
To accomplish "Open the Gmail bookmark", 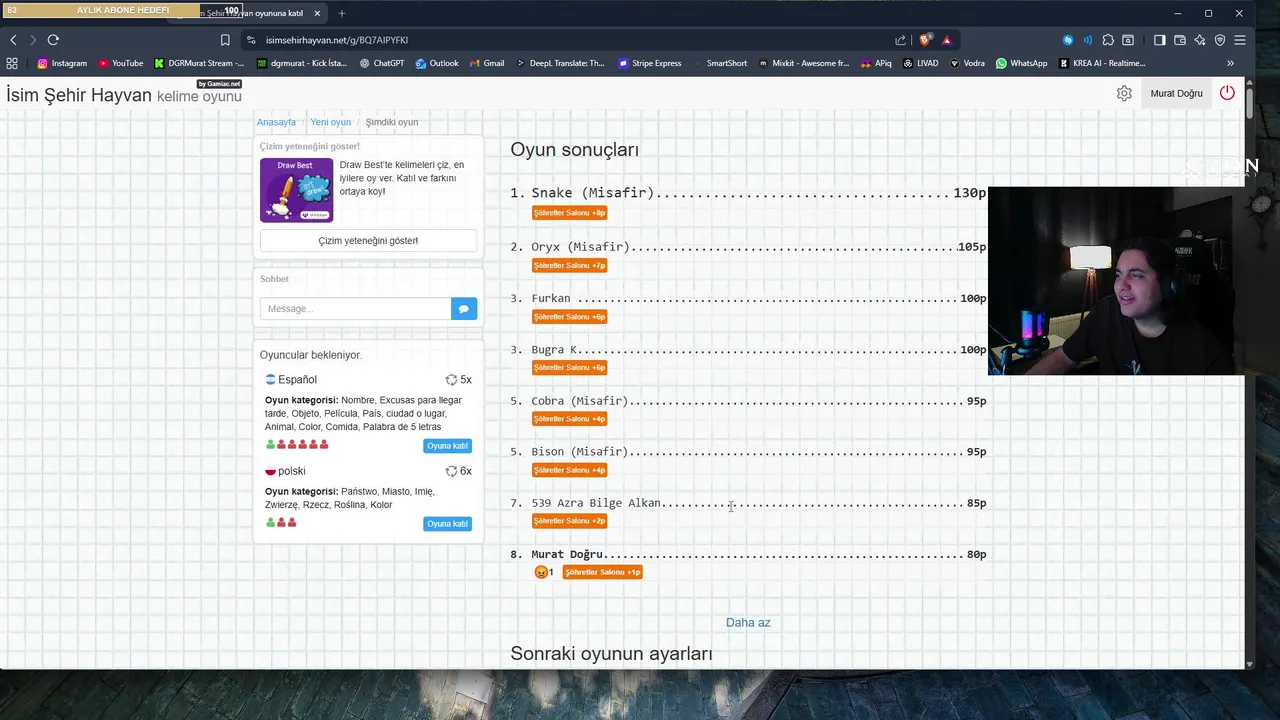I will pyautogui.click(x=486, y=63).
